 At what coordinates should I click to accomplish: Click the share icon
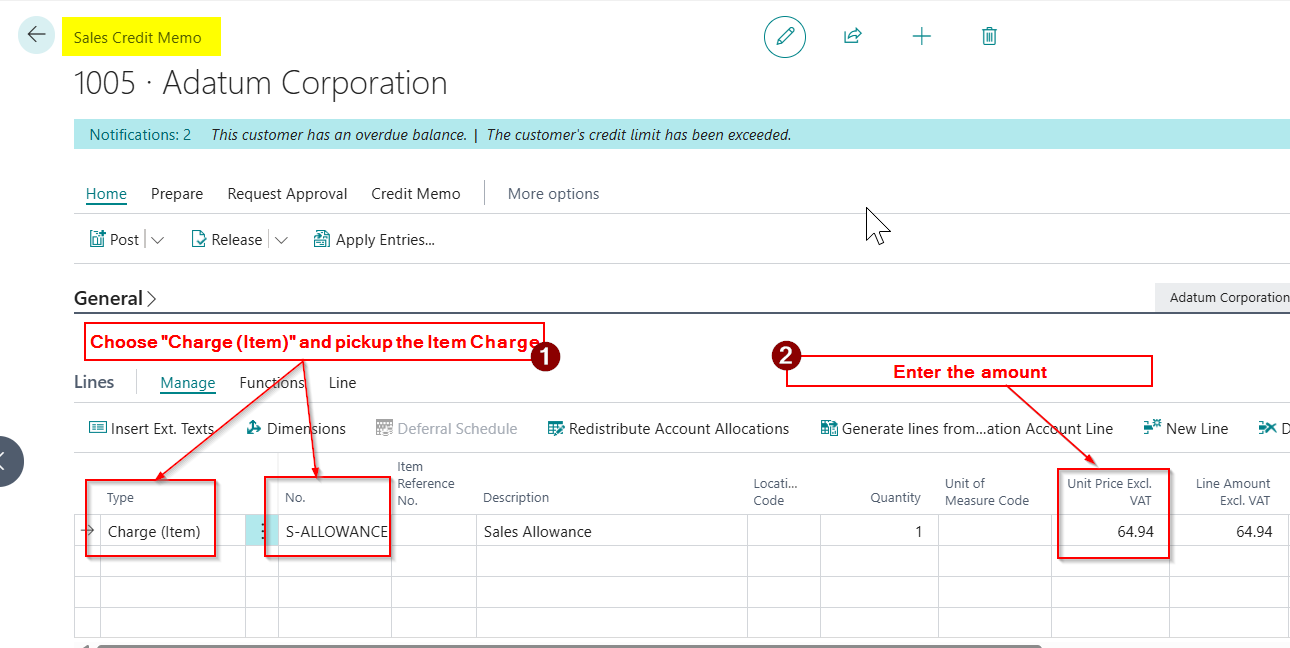click(853, 37)
